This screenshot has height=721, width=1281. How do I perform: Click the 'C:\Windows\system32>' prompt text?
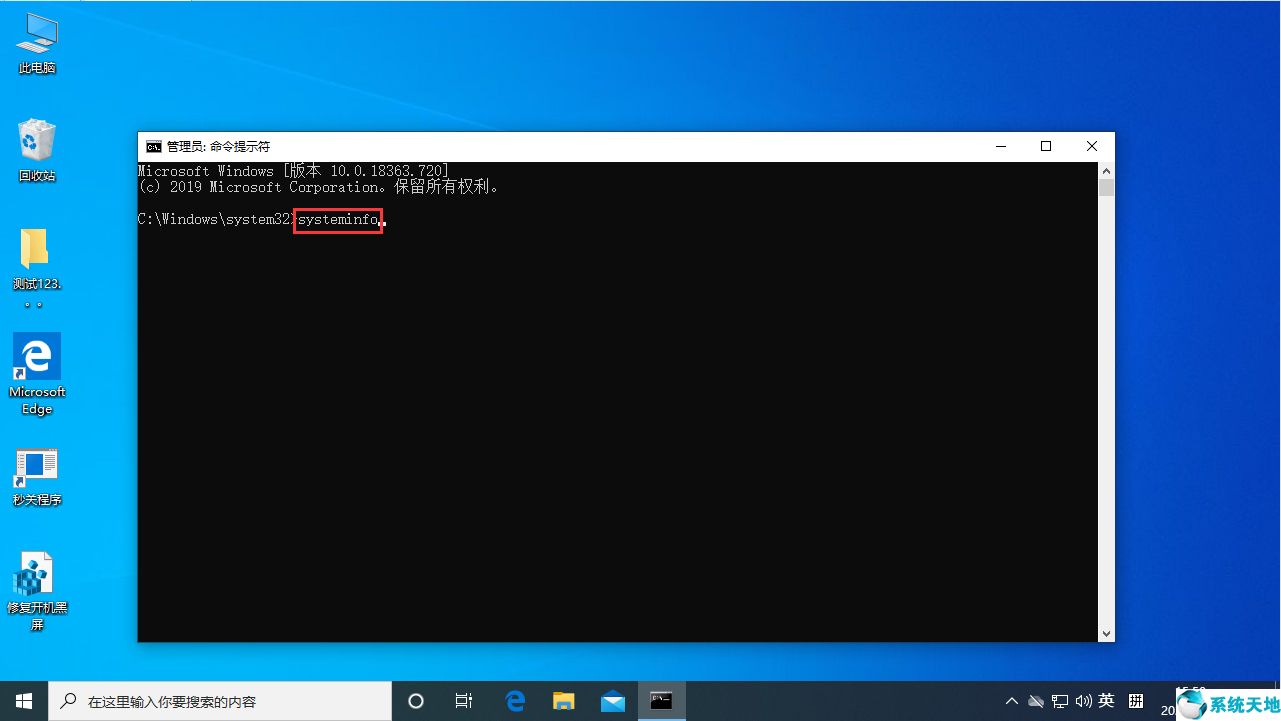217,219
